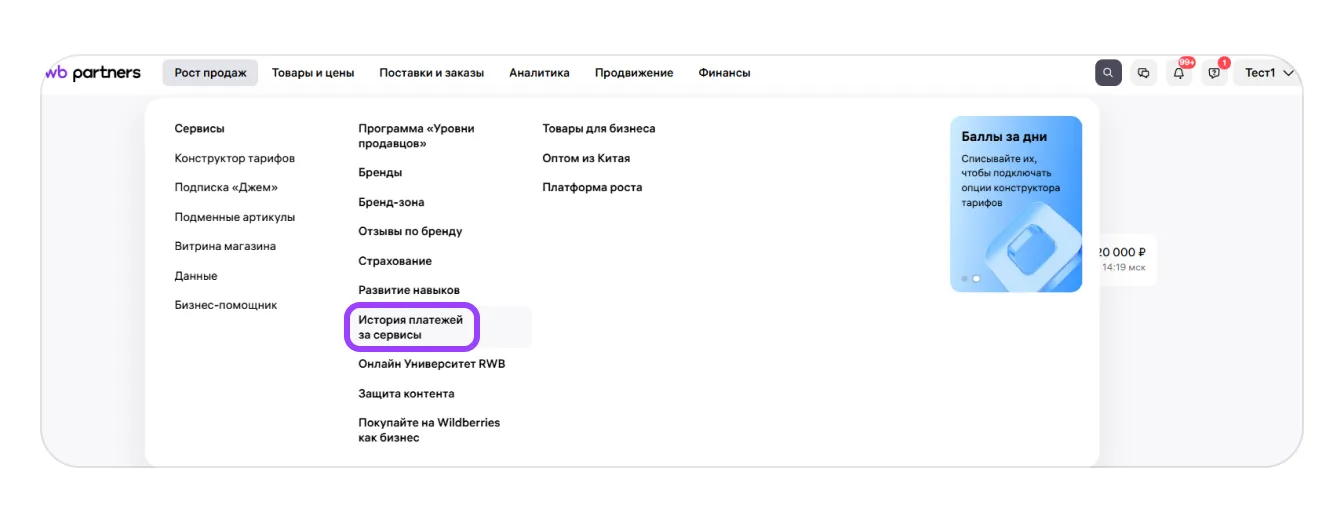This screenshot has width=1344, height=522.
Task: Go to Оптом из Китая
Action: point(586,158)
